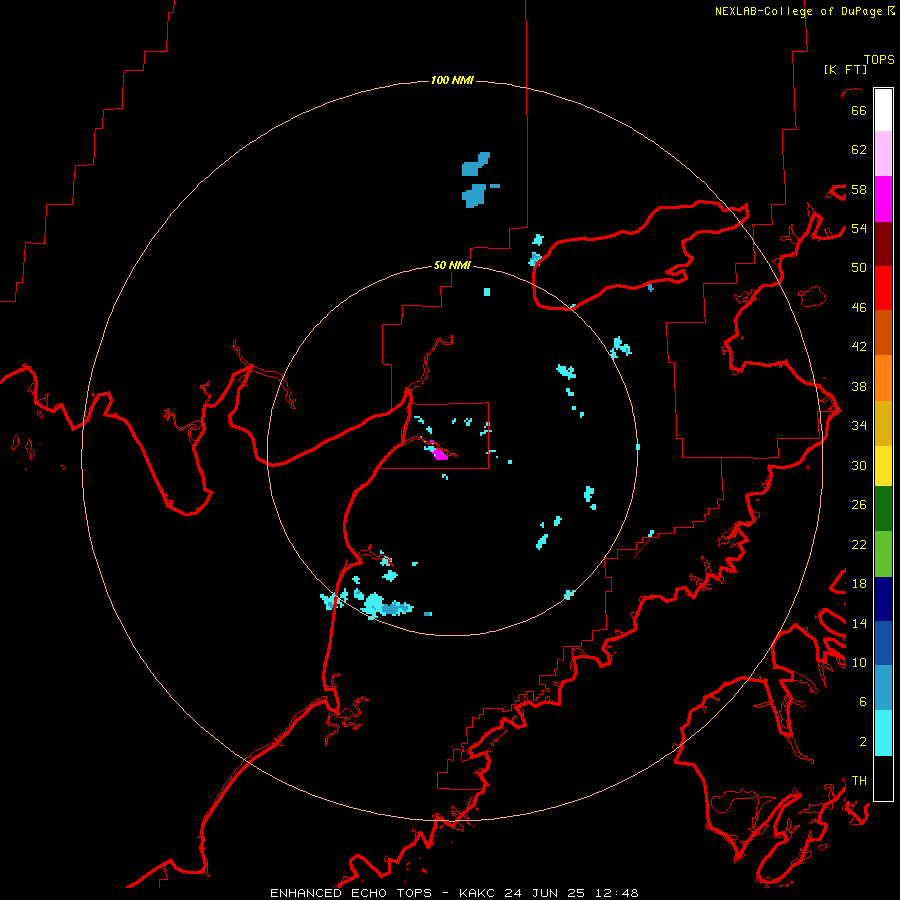The width and height of the screenshot is (900, 900).
Task: Click the TH legend label
Action: coord(859,780)
